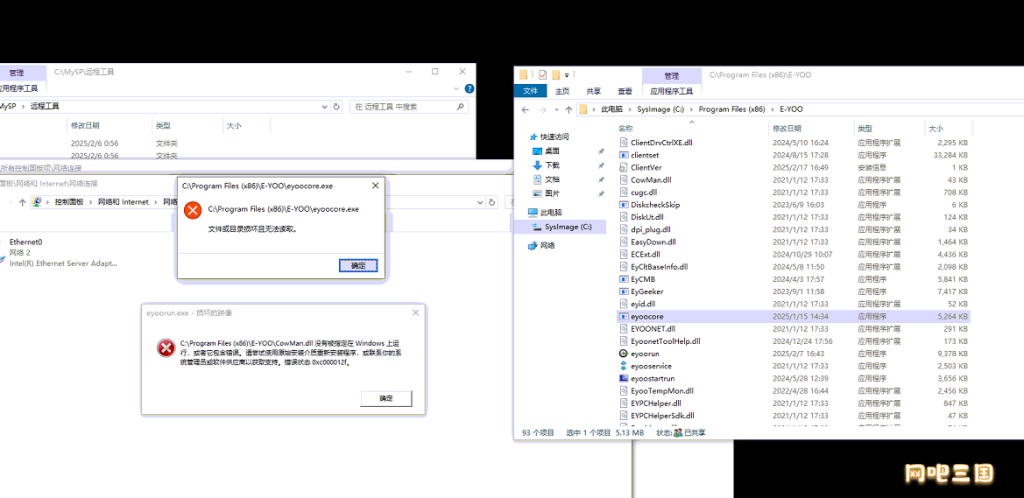
Task: Close the eyoocore.exe error dialog
Action: [376, 185]
